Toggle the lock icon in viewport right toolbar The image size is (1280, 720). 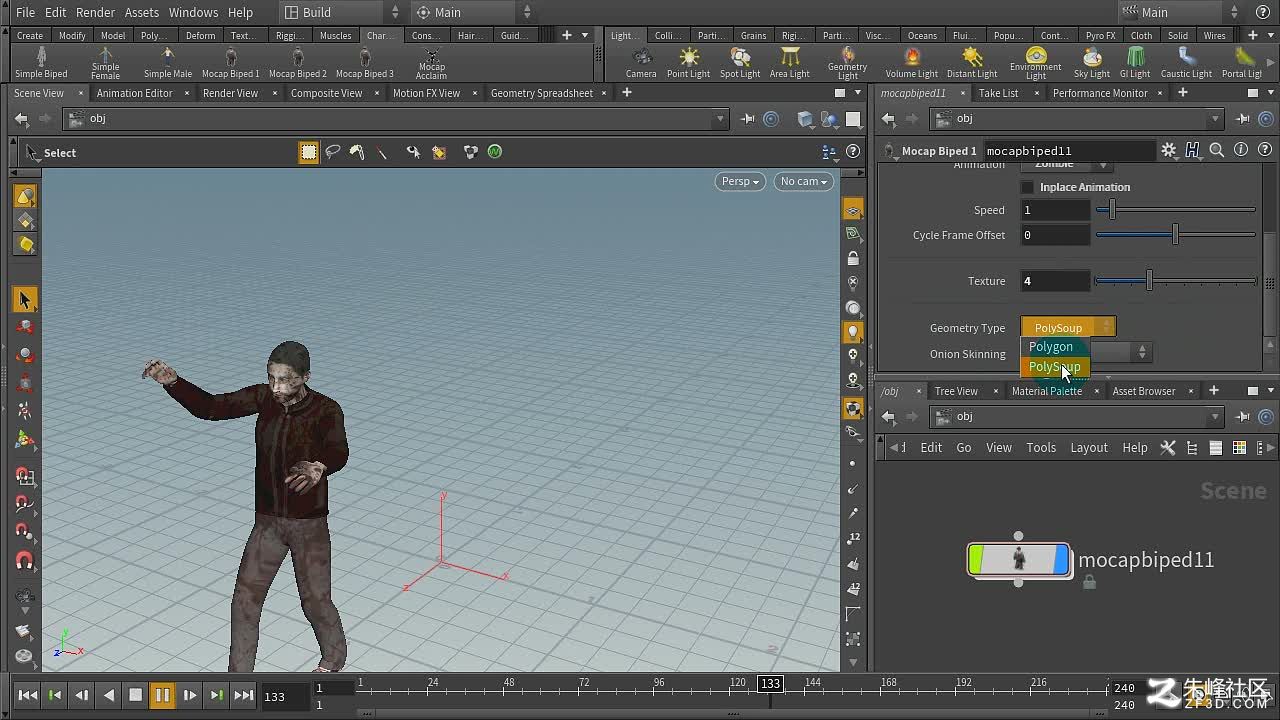853,258
